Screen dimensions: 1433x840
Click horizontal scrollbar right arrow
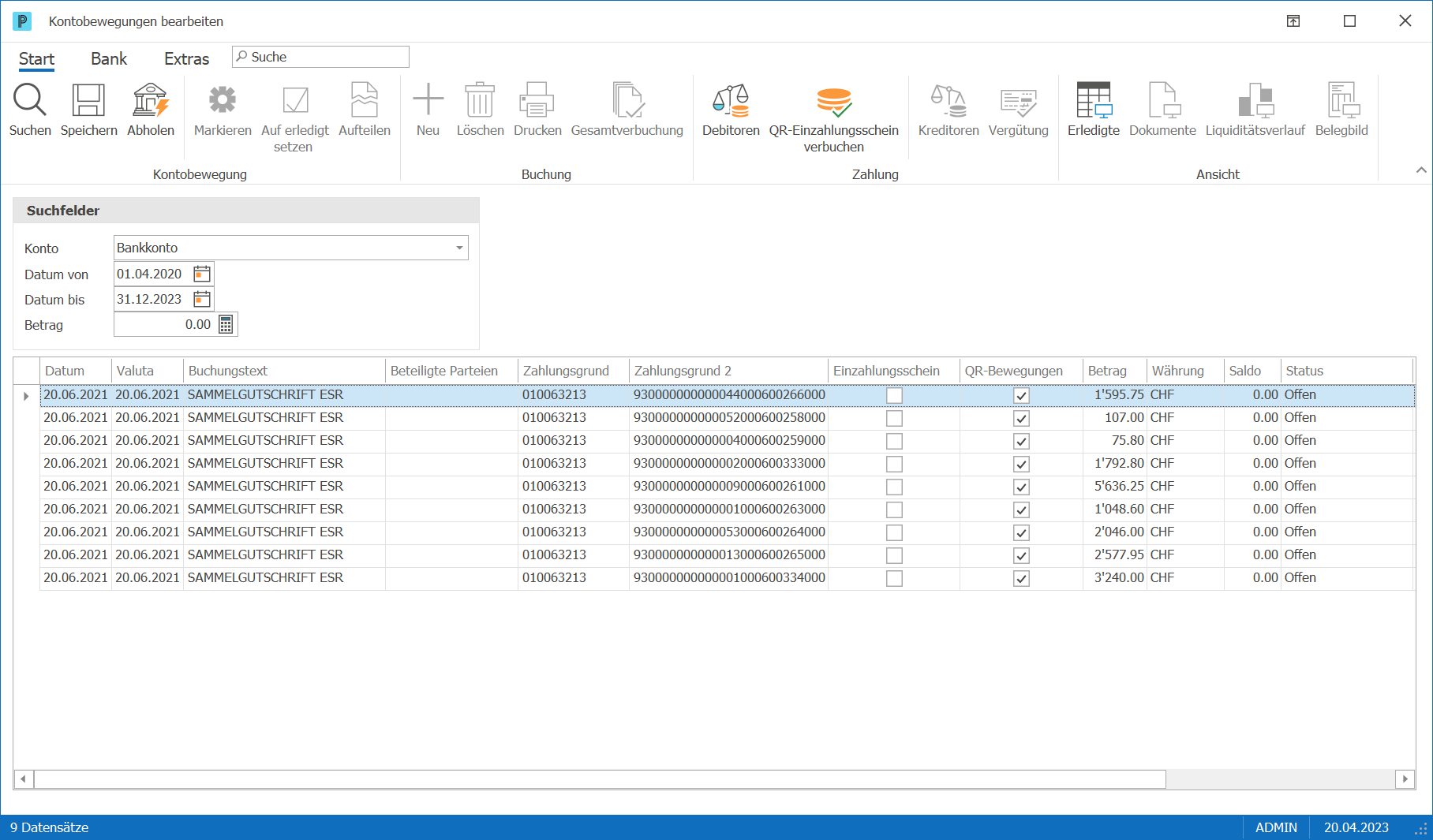point(1405,779)
